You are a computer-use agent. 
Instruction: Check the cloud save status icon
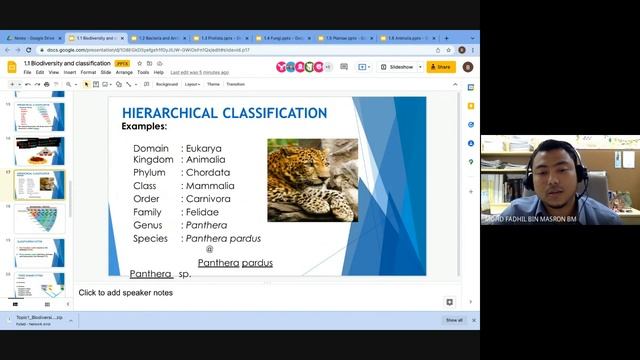(x=160, y=63)
